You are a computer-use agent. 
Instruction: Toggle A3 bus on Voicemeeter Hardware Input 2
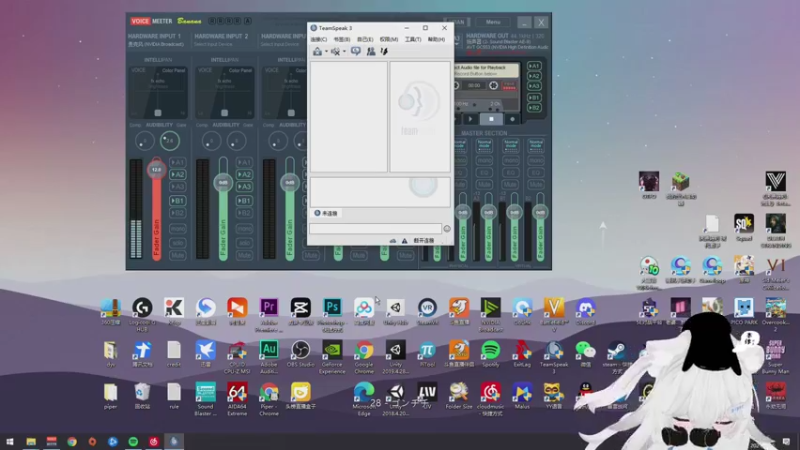pyautogui.click(x=244, y=187)
